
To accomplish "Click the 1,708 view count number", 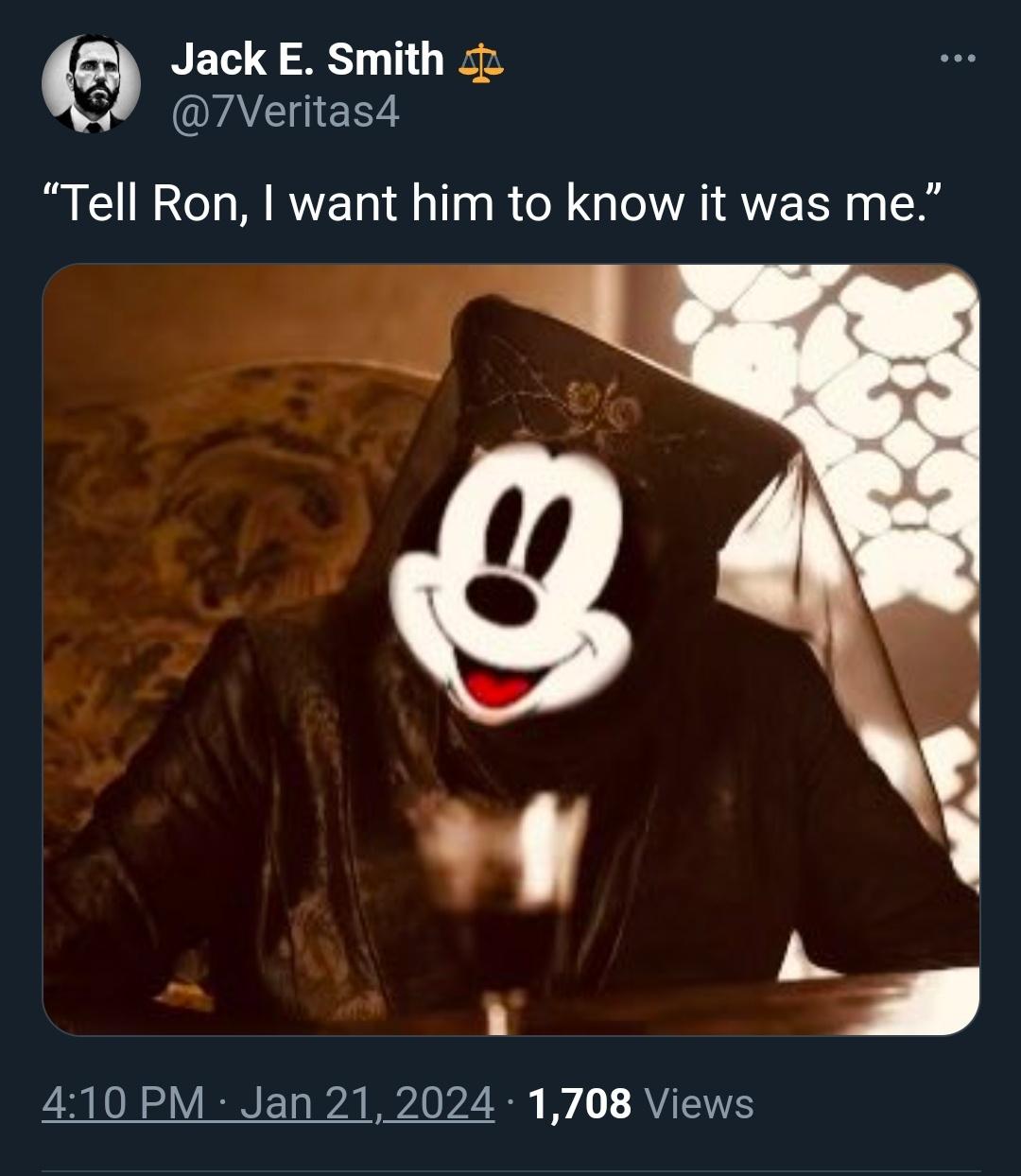I will (580, 1102).
